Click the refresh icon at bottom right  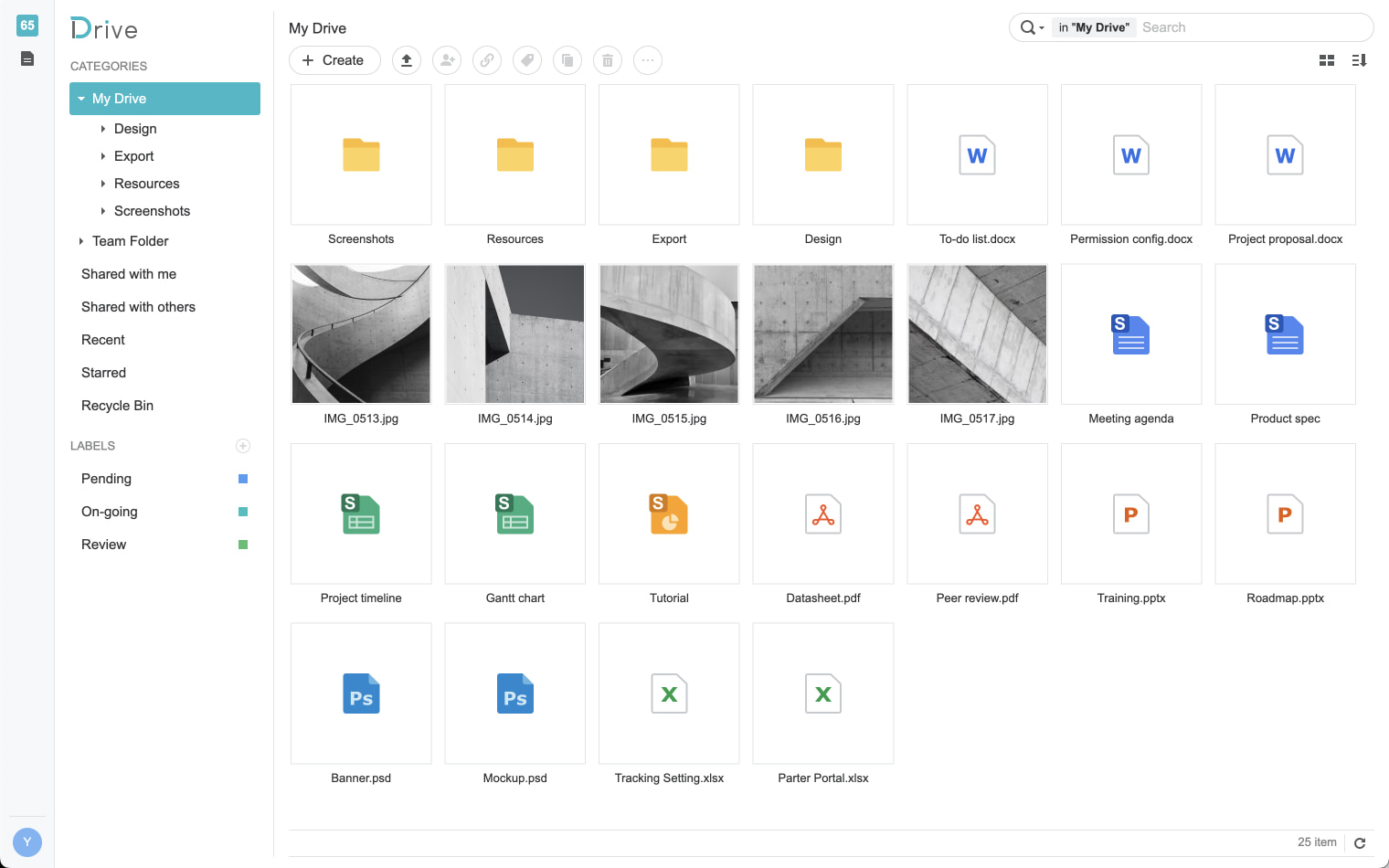(1361, 842)
